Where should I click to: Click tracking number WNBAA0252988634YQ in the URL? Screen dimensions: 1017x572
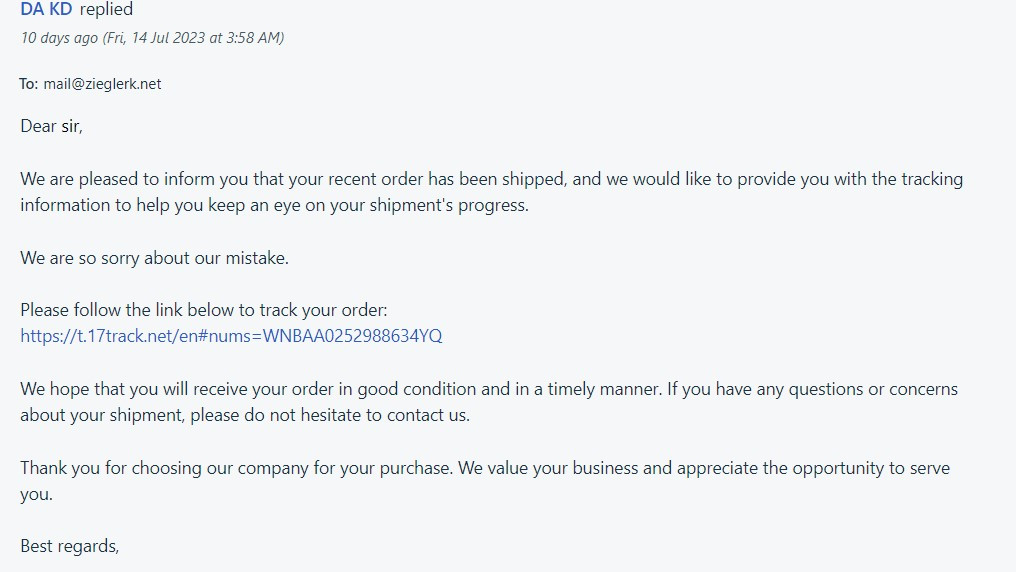pos(352,336)
